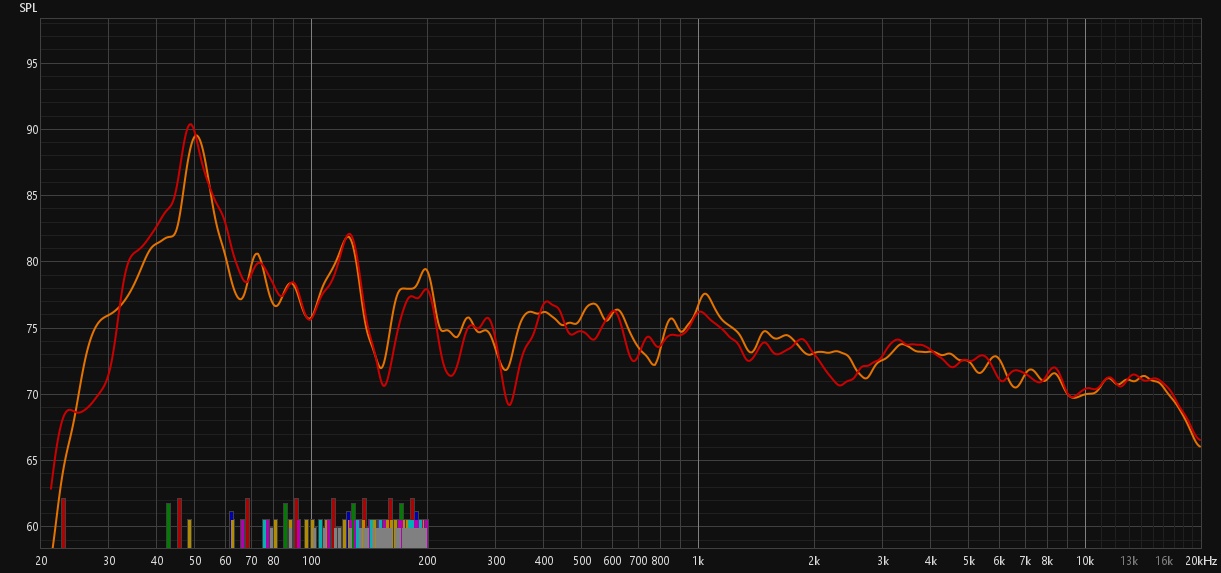
Task: Click the 75 dB SPL axis label
Action: 32,329
